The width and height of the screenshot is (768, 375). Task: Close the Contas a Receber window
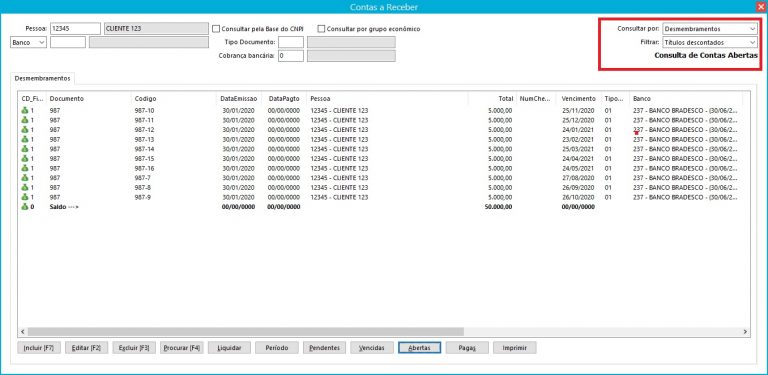pos(760,6)
